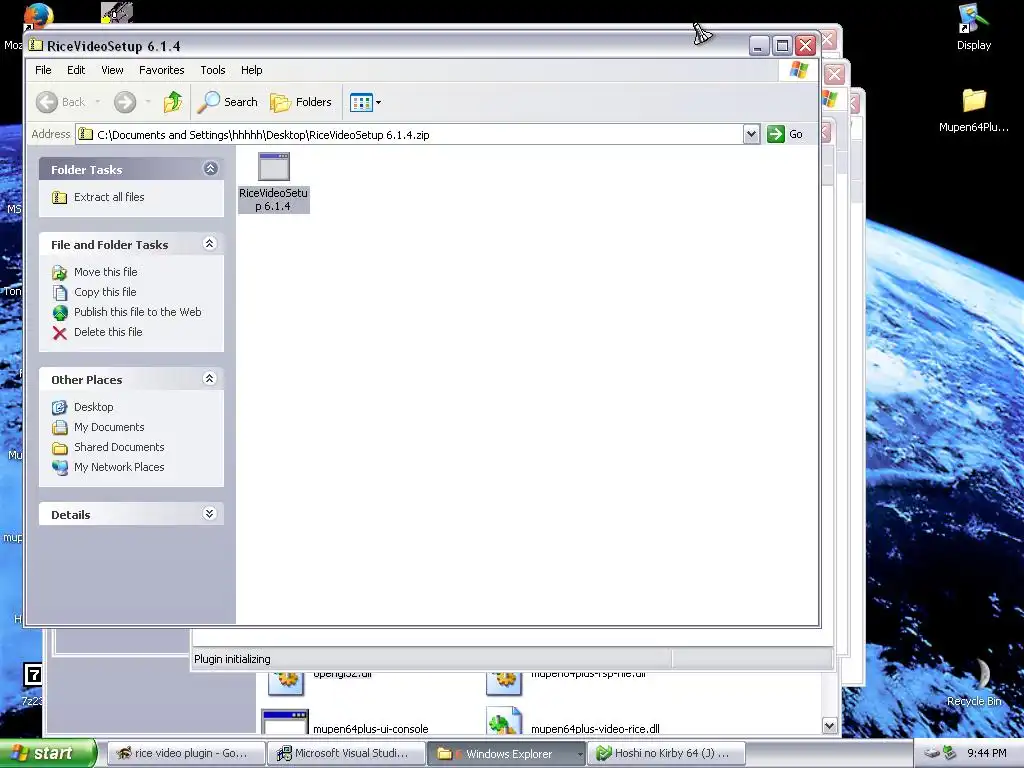
Task: Open the View menu
Action: 112,70
